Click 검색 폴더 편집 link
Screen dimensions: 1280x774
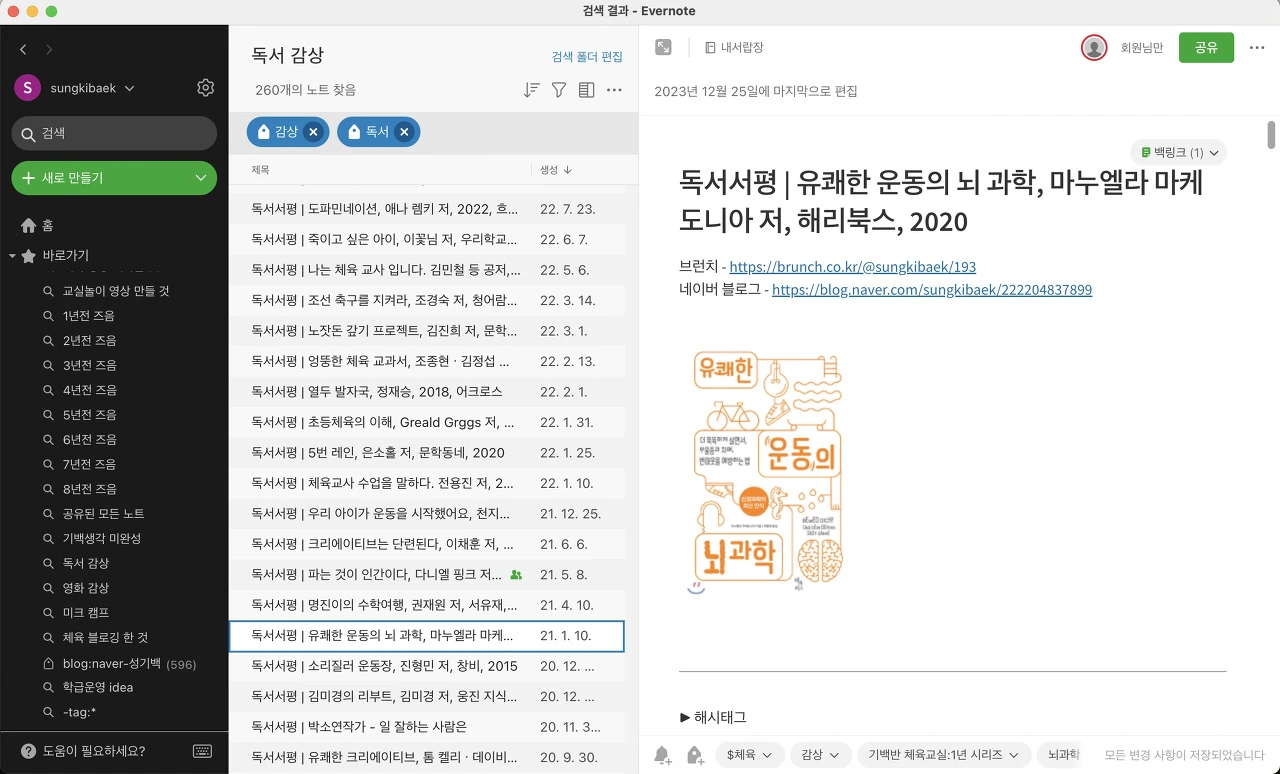tap(587, 57)
